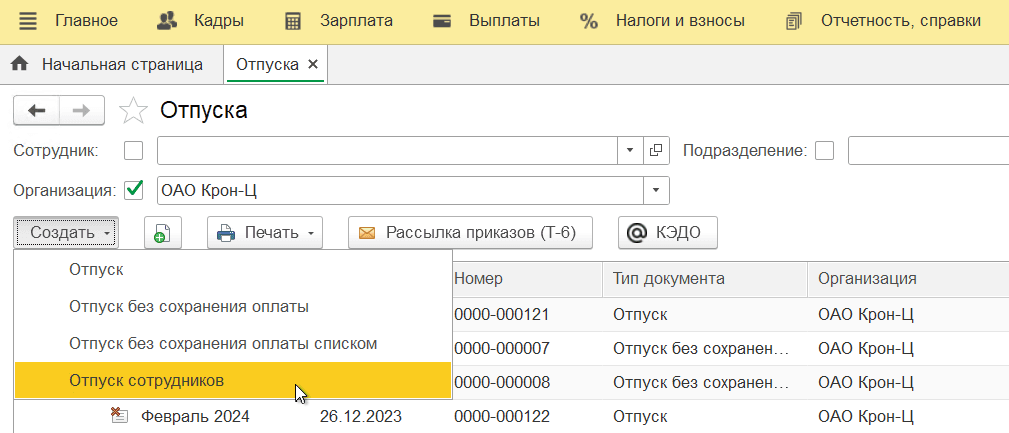The height and width of the screenshot is (433, 1009).
Task: Sort by the Тип документа column header
Action: pyautogui.click(x=705, y=279)
